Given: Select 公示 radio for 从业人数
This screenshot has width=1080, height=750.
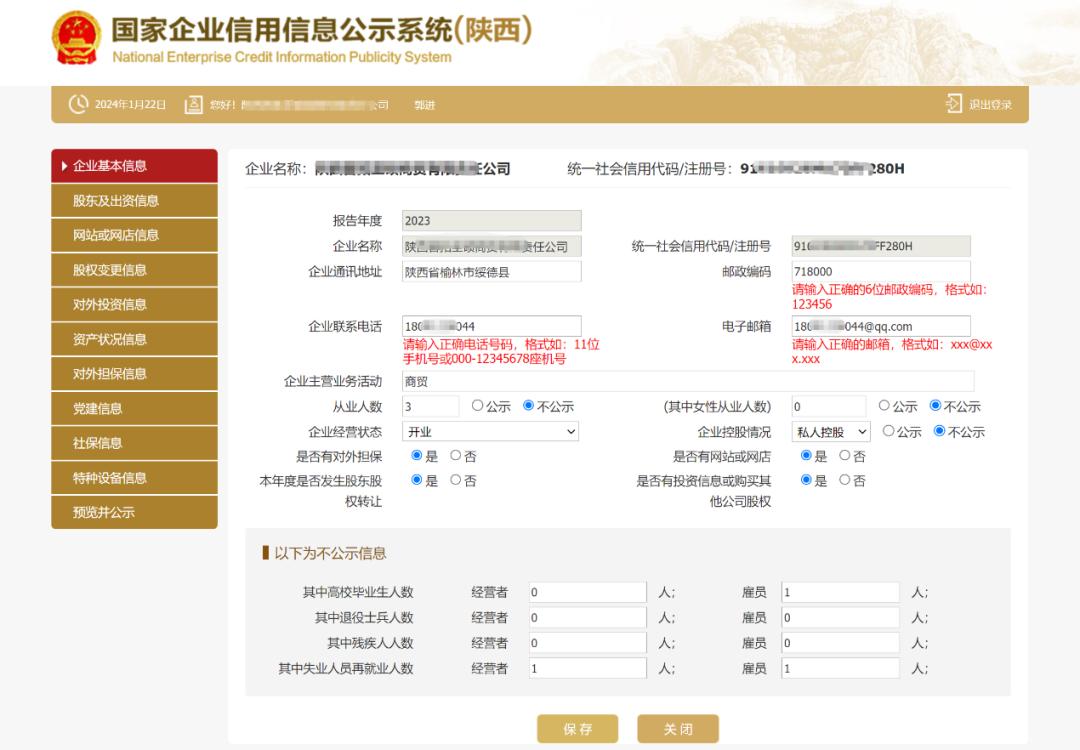Looking at the screenshot, I should pos(478,406).
